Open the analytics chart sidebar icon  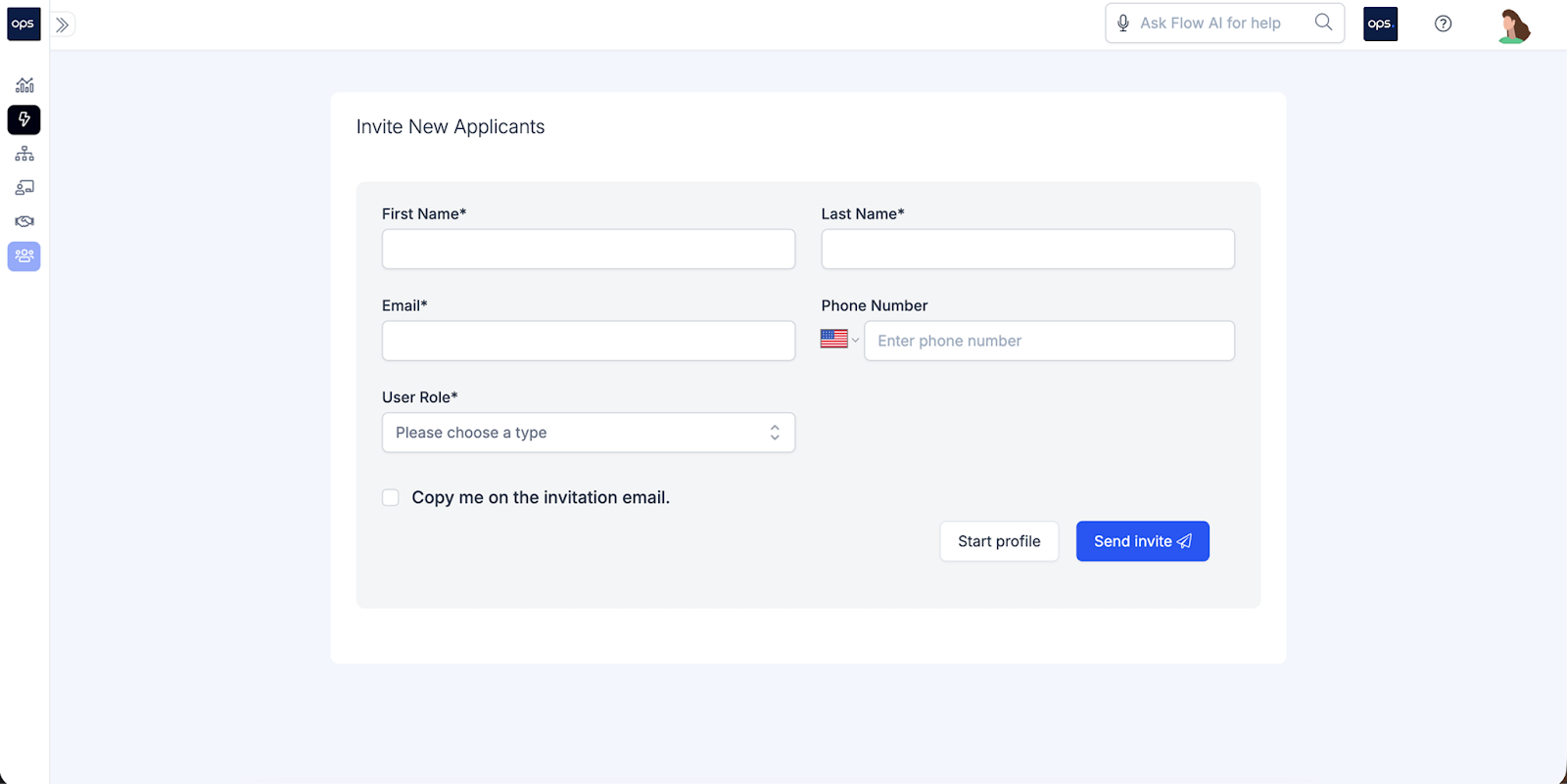pos(24,85)
